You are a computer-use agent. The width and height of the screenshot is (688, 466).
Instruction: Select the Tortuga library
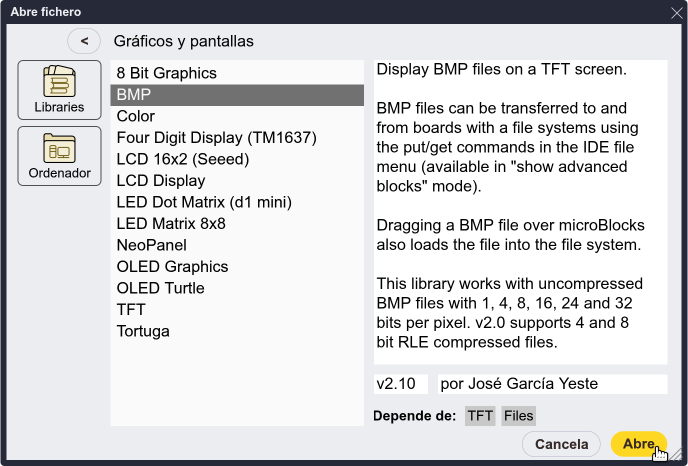coord(237,331)
